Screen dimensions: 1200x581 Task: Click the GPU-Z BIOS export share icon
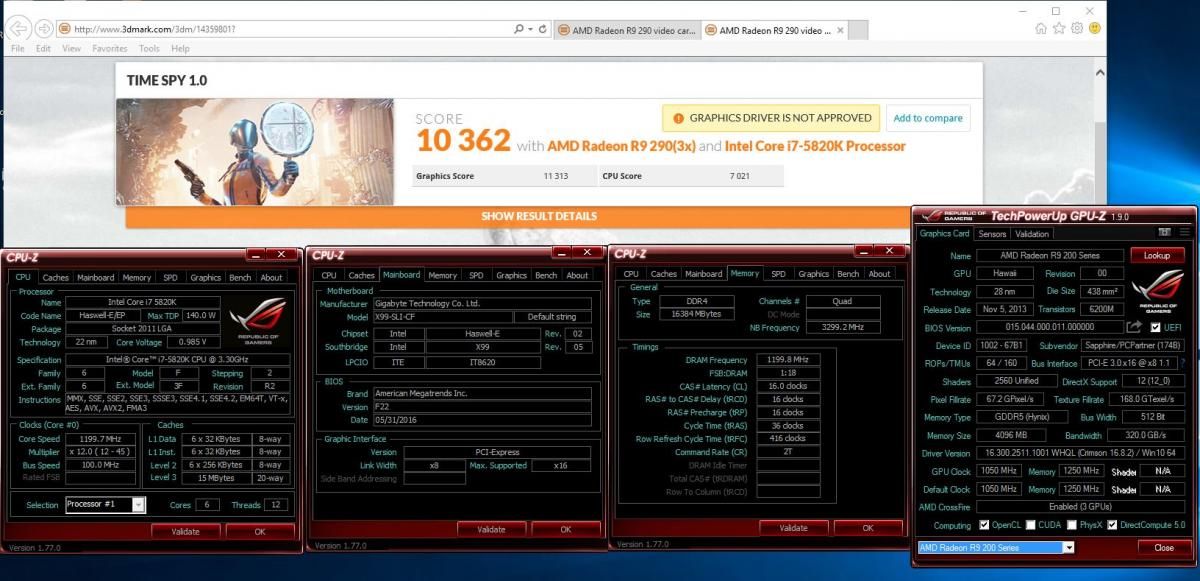1134,327
